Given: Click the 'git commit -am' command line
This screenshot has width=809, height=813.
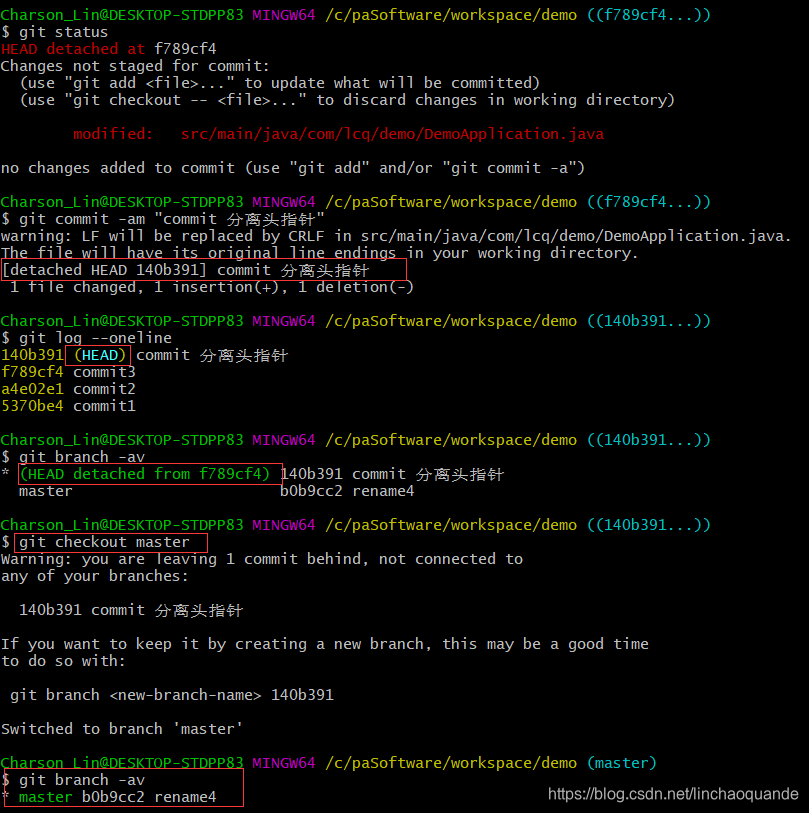Looking at the screenshot, I should pyautogui.click(x=162, y=219).
